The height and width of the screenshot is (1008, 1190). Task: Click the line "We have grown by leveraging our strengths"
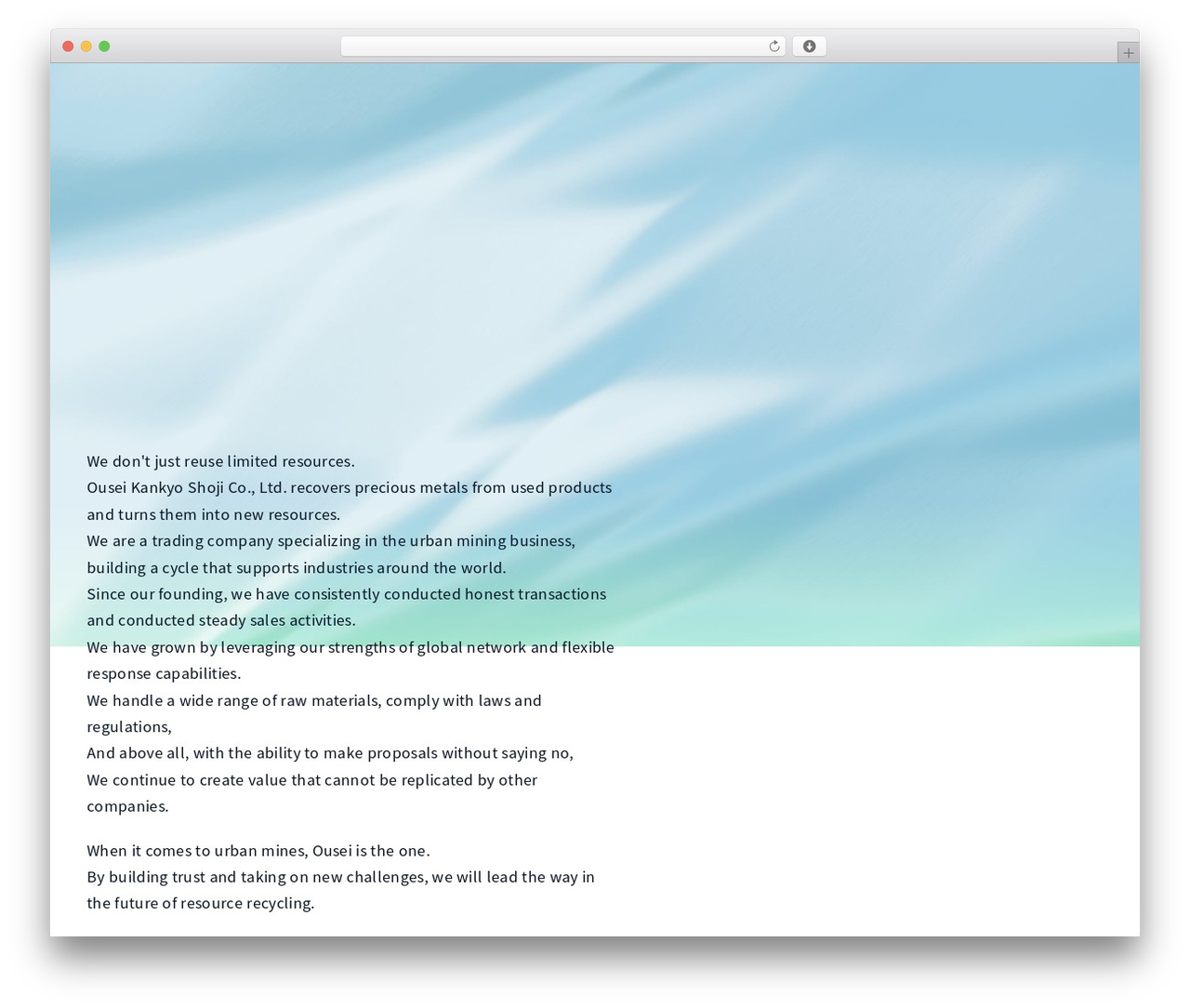(350, 647)
